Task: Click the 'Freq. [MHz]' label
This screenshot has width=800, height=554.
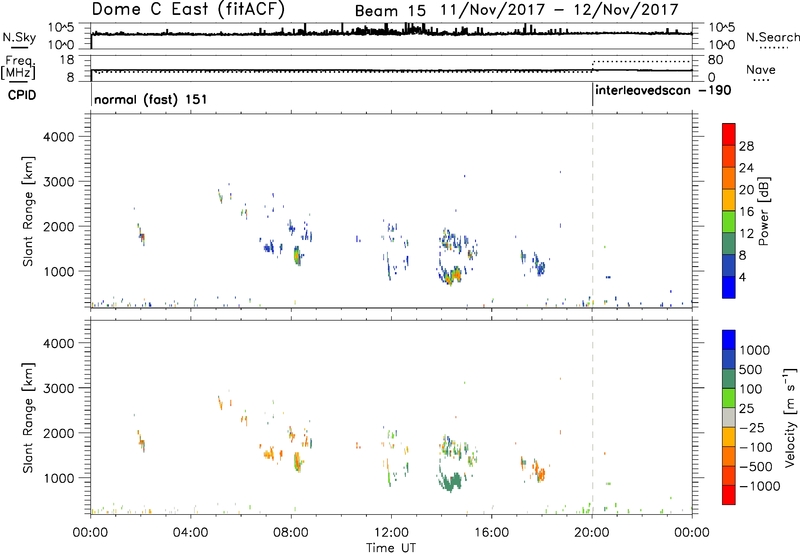Action: point(18,67)
